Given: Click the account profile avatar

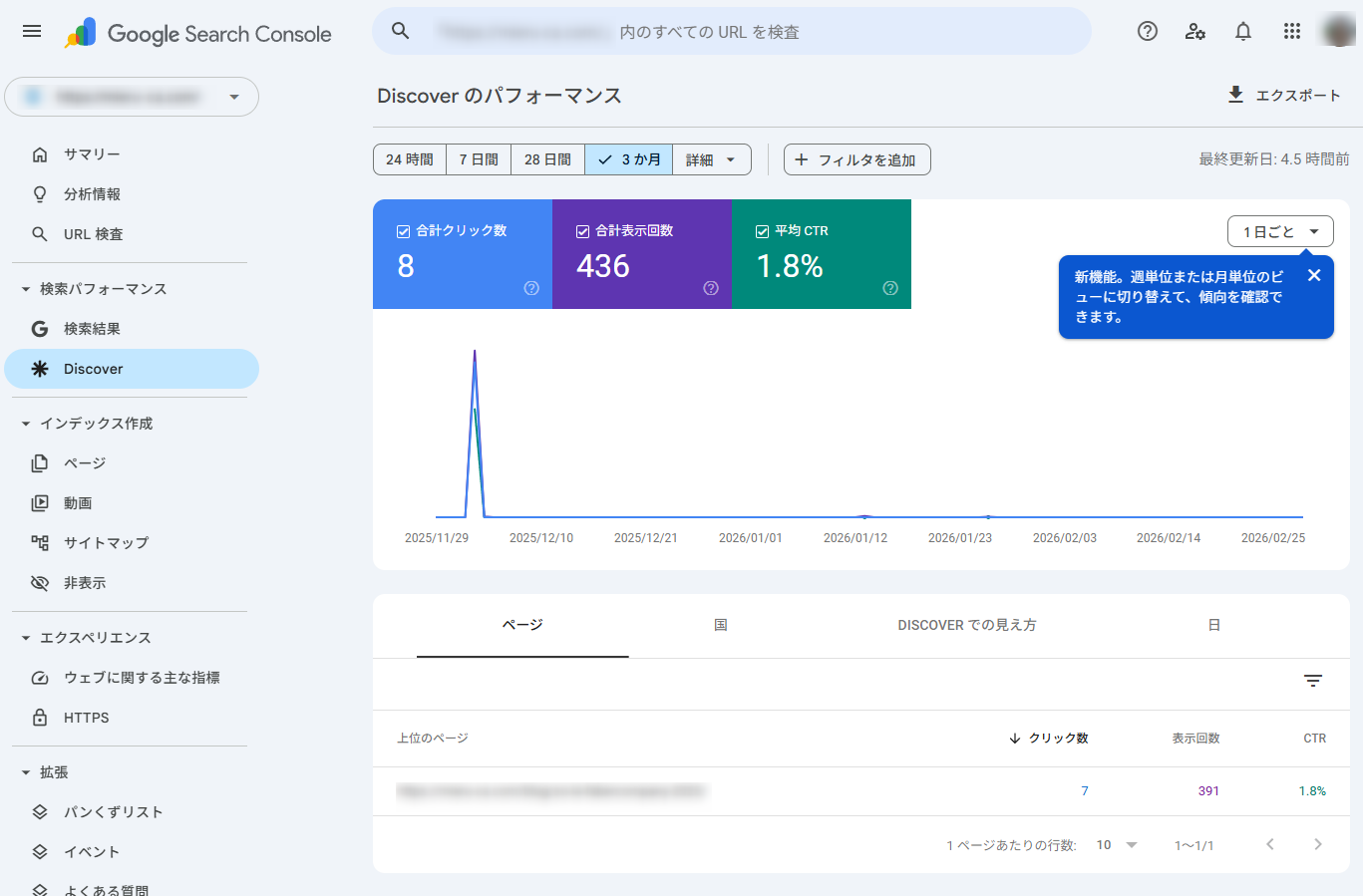Looking at the screenshot, I should coord(1338,31).
